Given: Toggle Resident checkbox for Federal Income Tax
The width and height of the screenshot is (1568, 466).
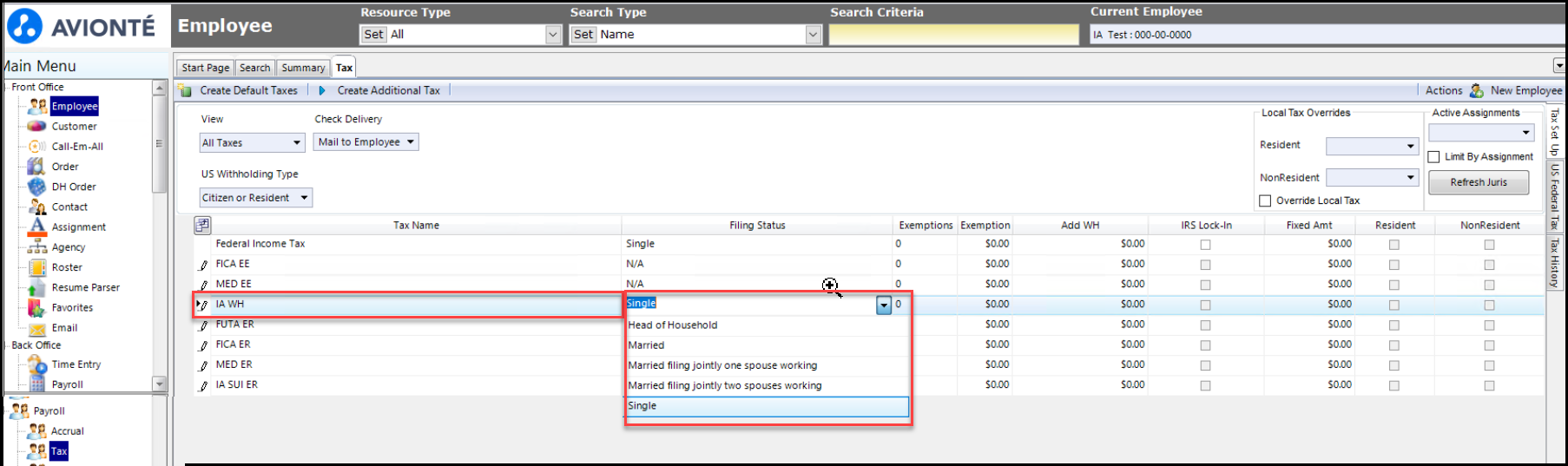Looking at the screenshot, I should click(x=1393, y=245).
